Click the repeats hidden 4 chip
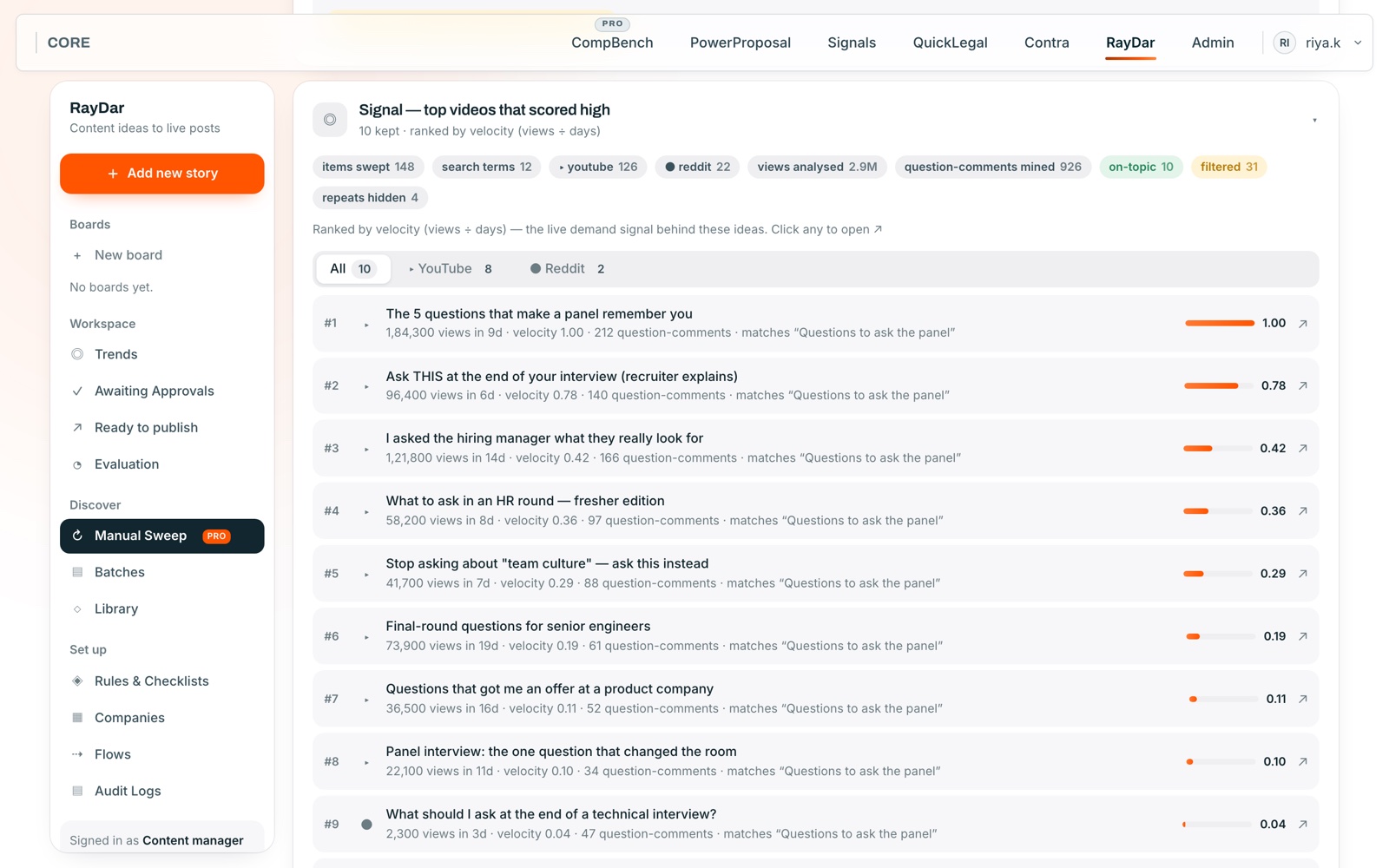The width and height of the screenshot is (1389, 868). coord(370,198)
